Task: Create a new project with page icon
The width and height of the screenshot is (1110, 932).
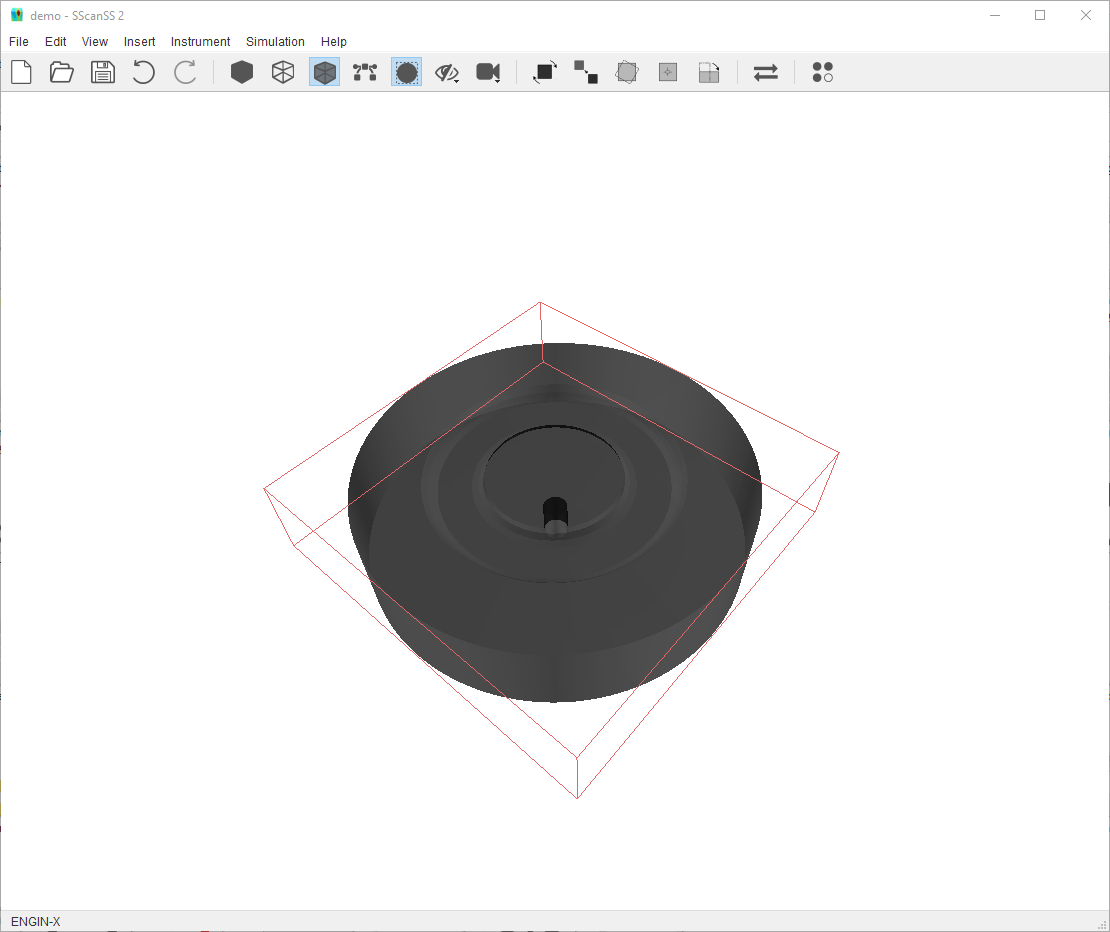Action: click(x=21, y=72)
